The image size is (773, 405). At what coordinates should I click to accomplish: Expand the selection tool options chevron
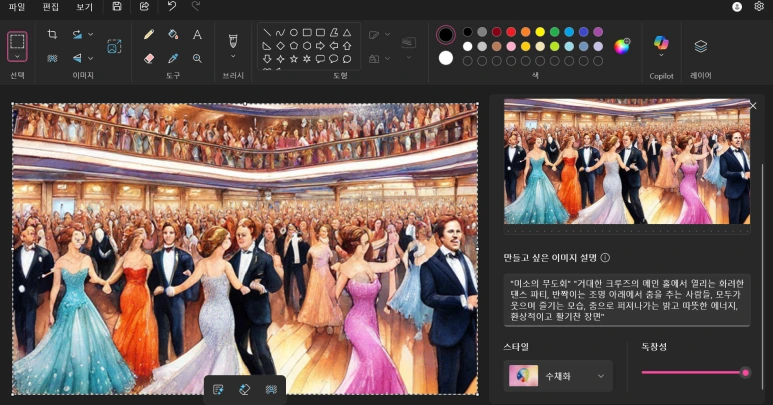tap(17, 57)
